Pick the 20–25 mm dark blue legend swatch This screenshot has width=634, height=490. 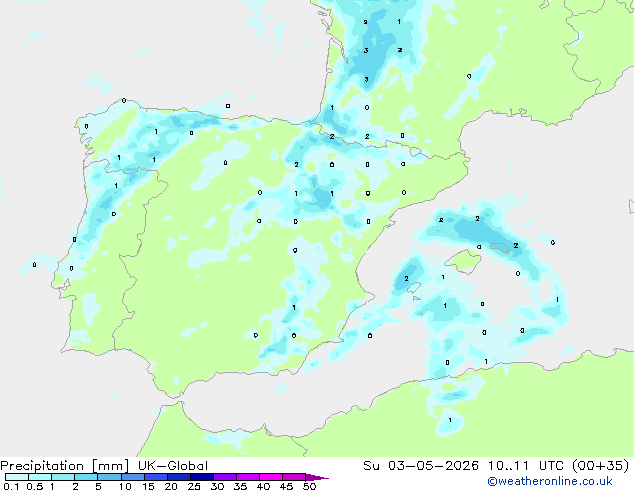pos(178,477)
